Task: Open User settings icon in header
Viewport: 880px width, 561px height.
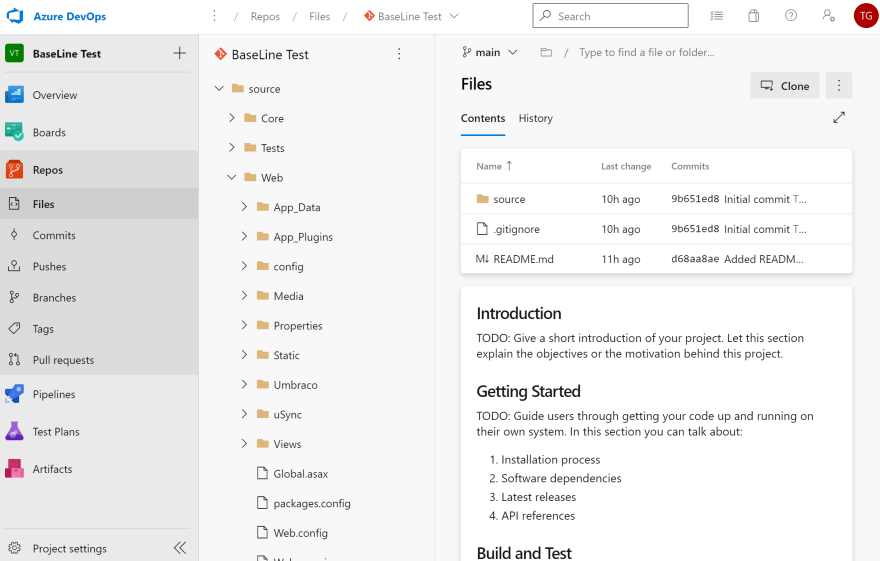Action: click(x=828, y=16)
